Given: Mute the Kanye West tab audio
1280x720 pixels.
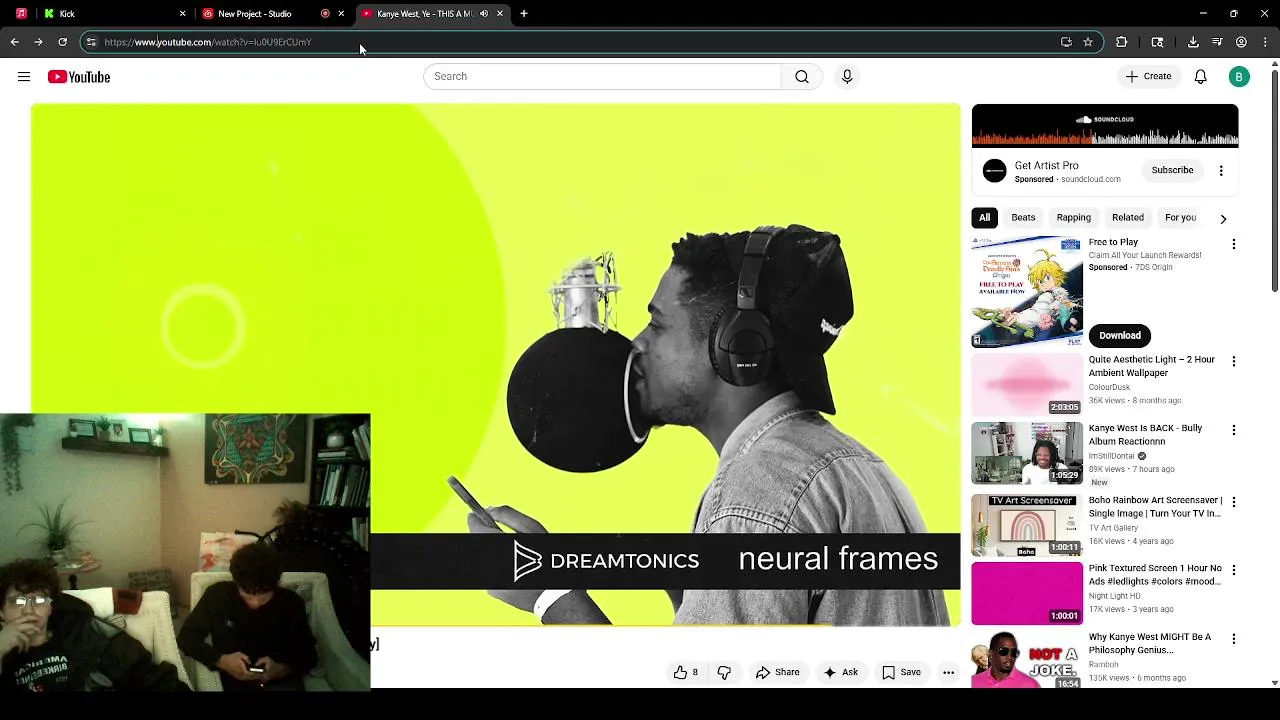Looking at the screenshot, I should [484, 14].
